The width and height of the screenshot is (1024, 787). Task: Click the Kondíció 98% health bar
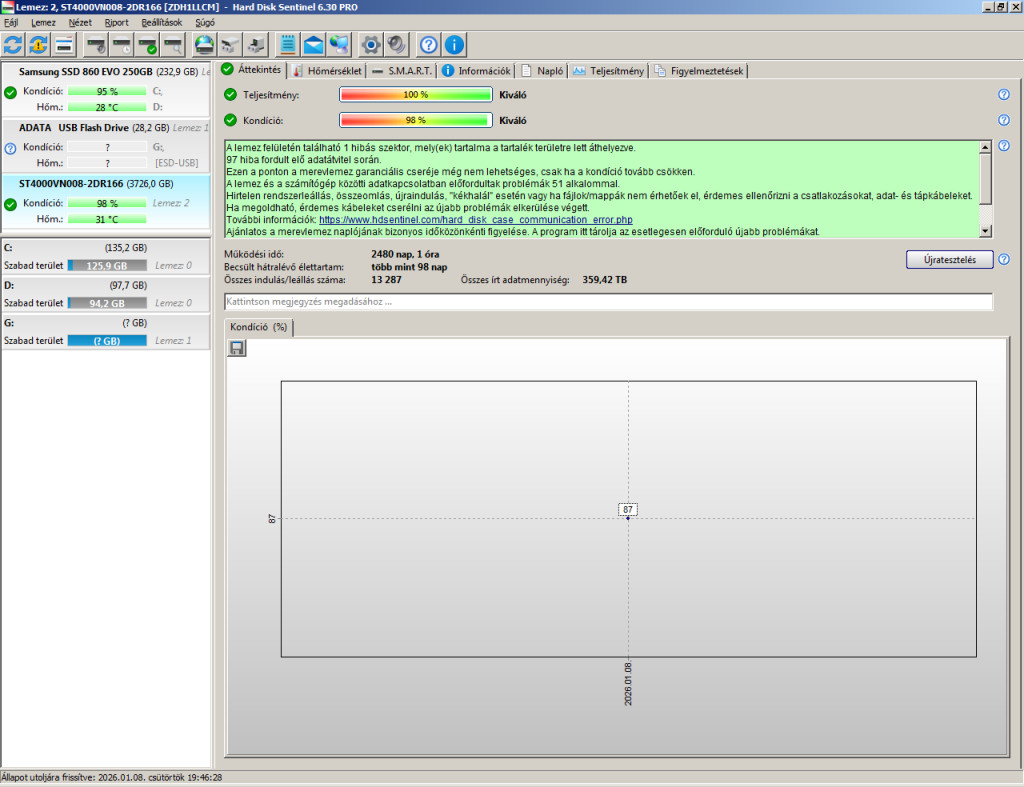click(x=415, y=120)
